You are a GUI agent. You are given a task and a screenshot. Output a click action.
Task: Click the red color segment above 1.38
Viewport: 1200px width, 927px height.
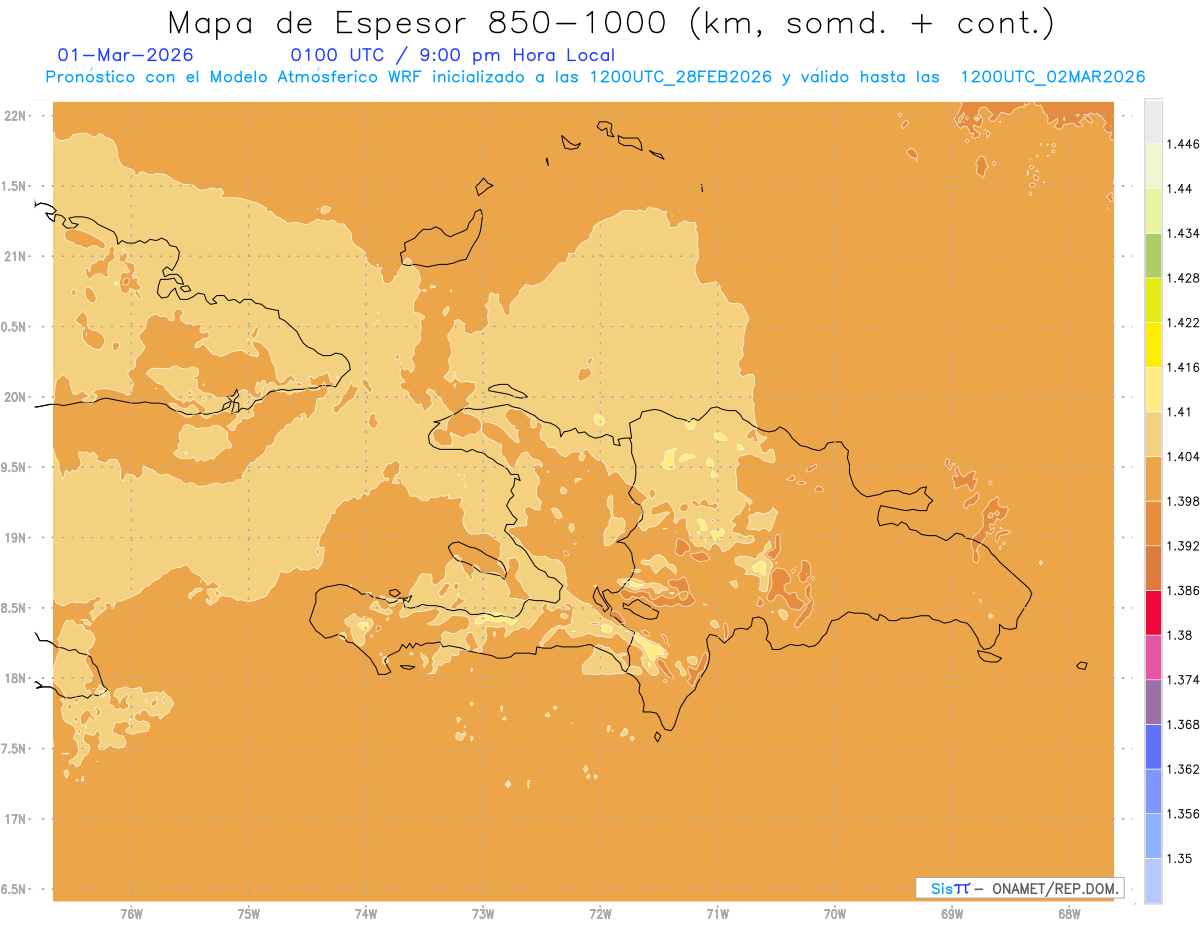pyautogui.click(x=1153, y=613)
